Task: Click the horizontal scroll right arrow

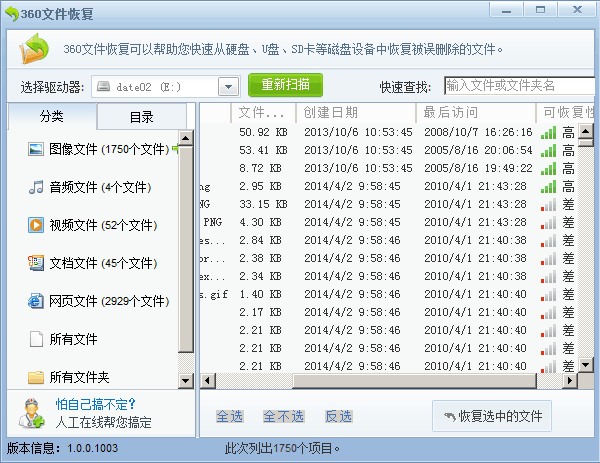Action: 570,380
